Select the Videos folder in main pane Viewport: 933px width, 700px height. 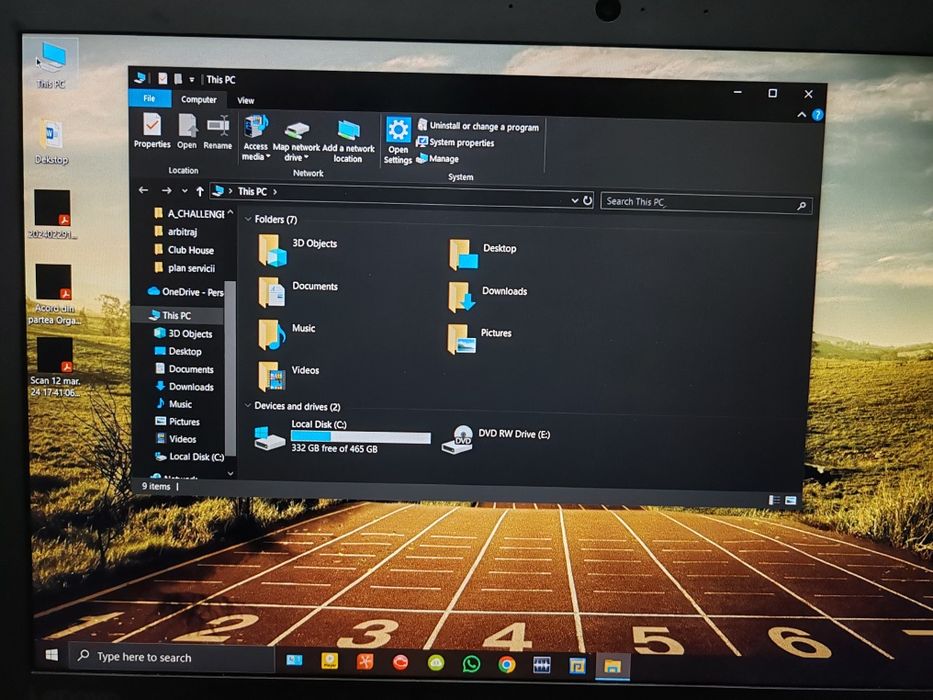(289, 376)
